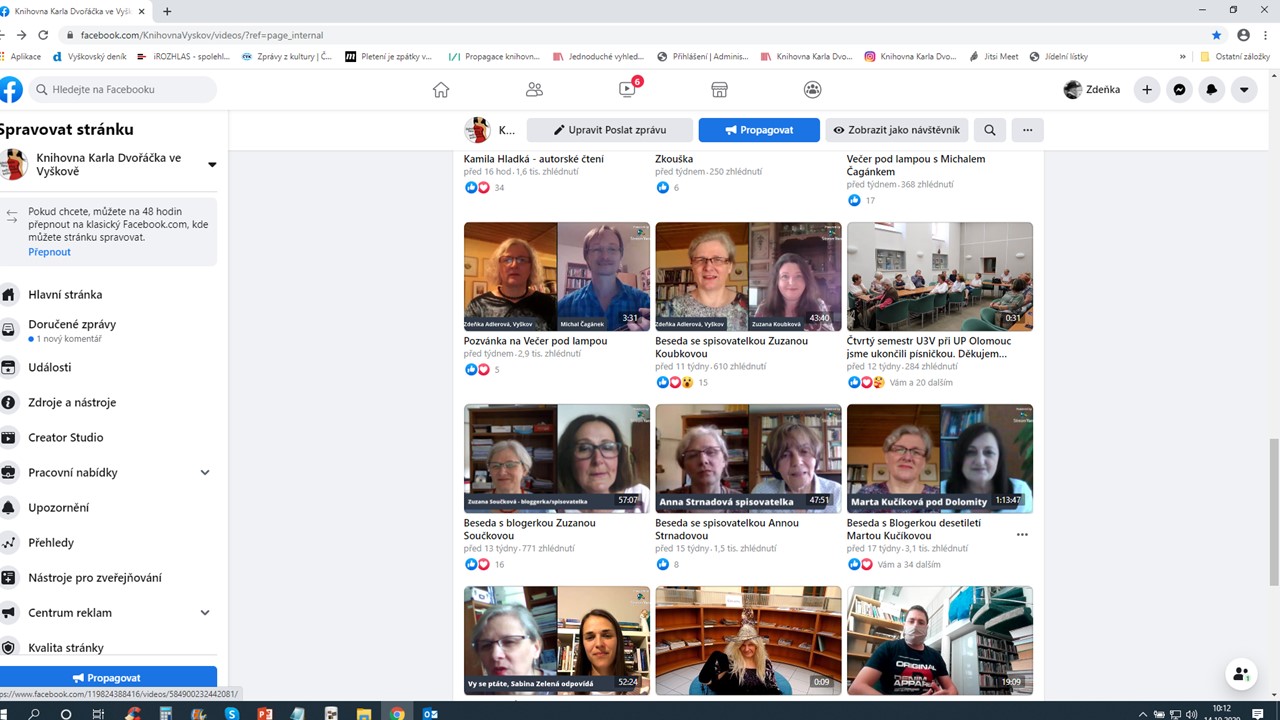Open Beseda se spisovatelkou Zuzanou Koubkovou thumbnail
The height and width of the screenshot is (720, 1280).
tap(748, 276)
